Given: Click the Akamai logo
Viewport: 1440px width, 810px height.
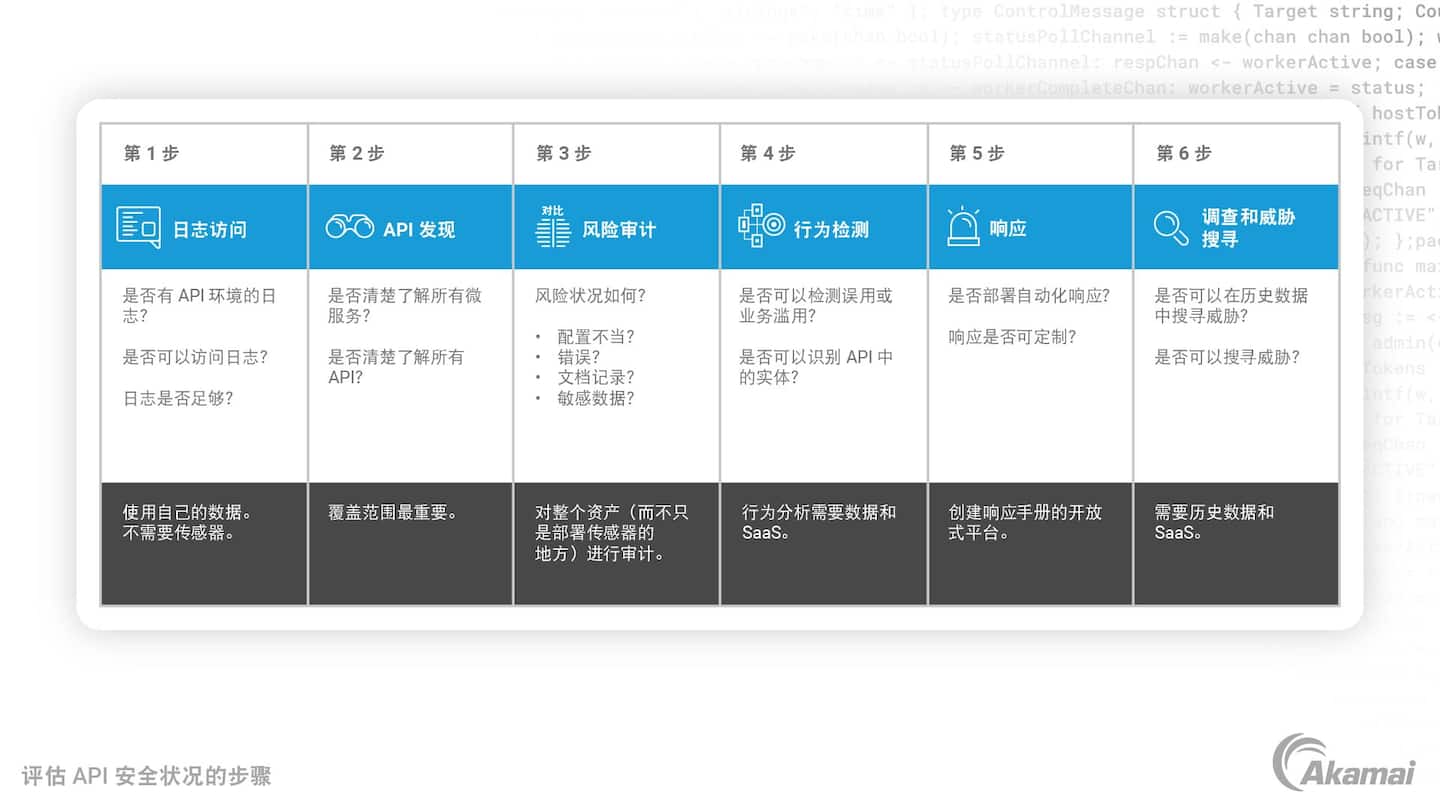Looking at the screenshot, I should (1343, 763).
